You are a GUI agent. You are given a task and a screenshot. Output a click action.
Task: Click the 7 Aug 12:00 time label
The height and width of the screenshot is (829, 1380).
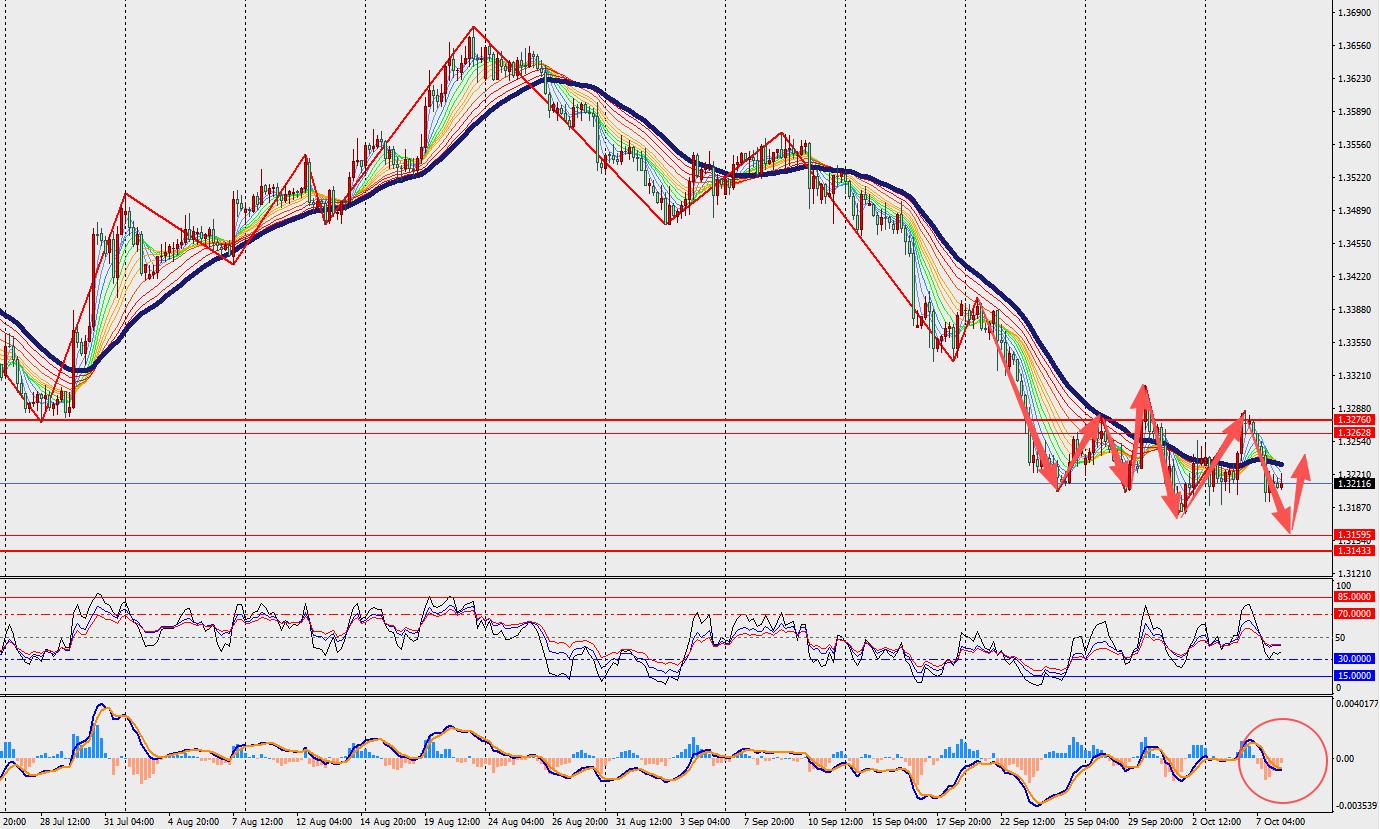point(256,821)
